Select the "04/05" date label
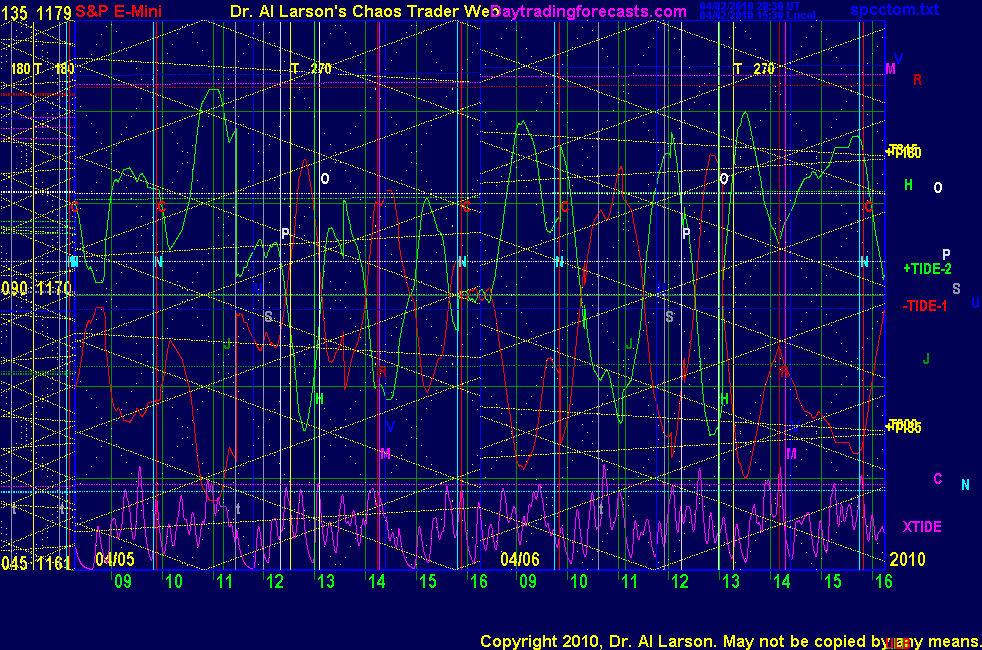This screenshot has height=650, width=982. [x=115, y=559]
